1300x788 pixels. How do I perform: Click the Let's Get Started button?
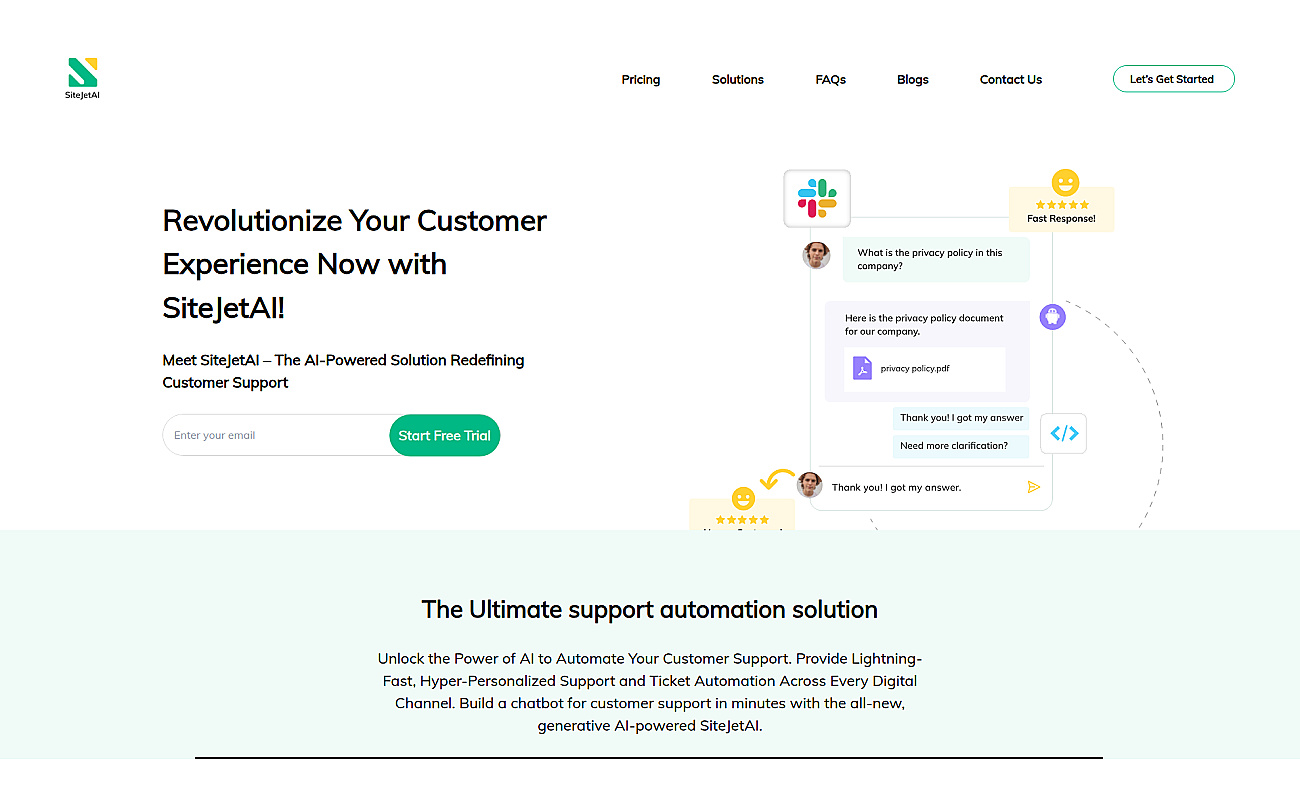[1174, 79]
